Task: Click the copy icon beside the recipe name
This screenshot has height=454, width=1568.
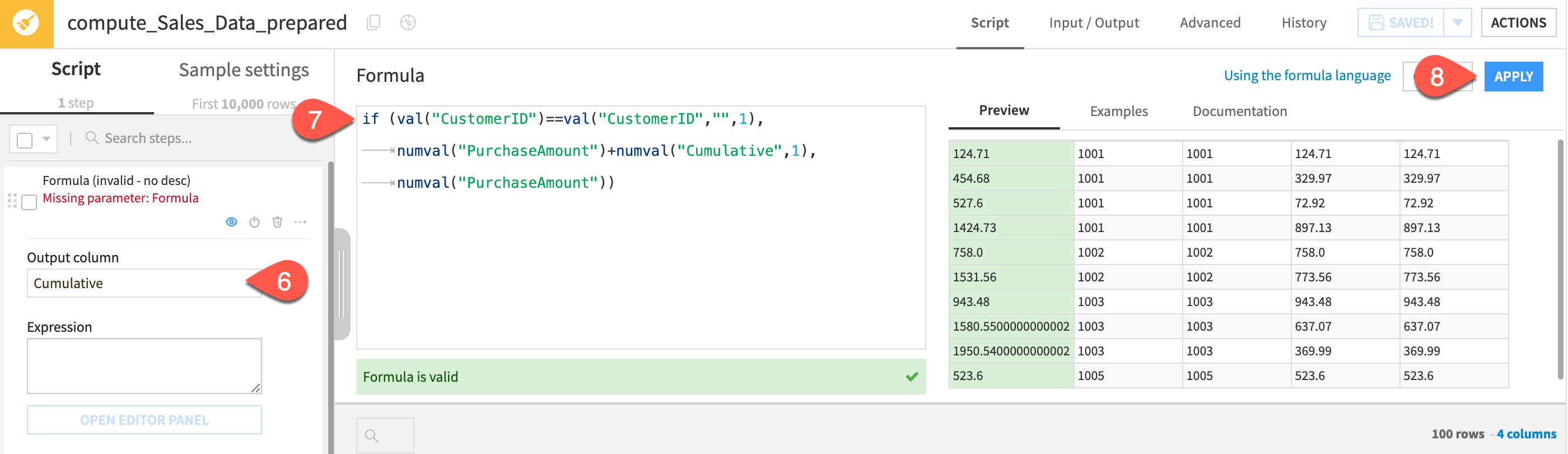Action: pos(374,22)
